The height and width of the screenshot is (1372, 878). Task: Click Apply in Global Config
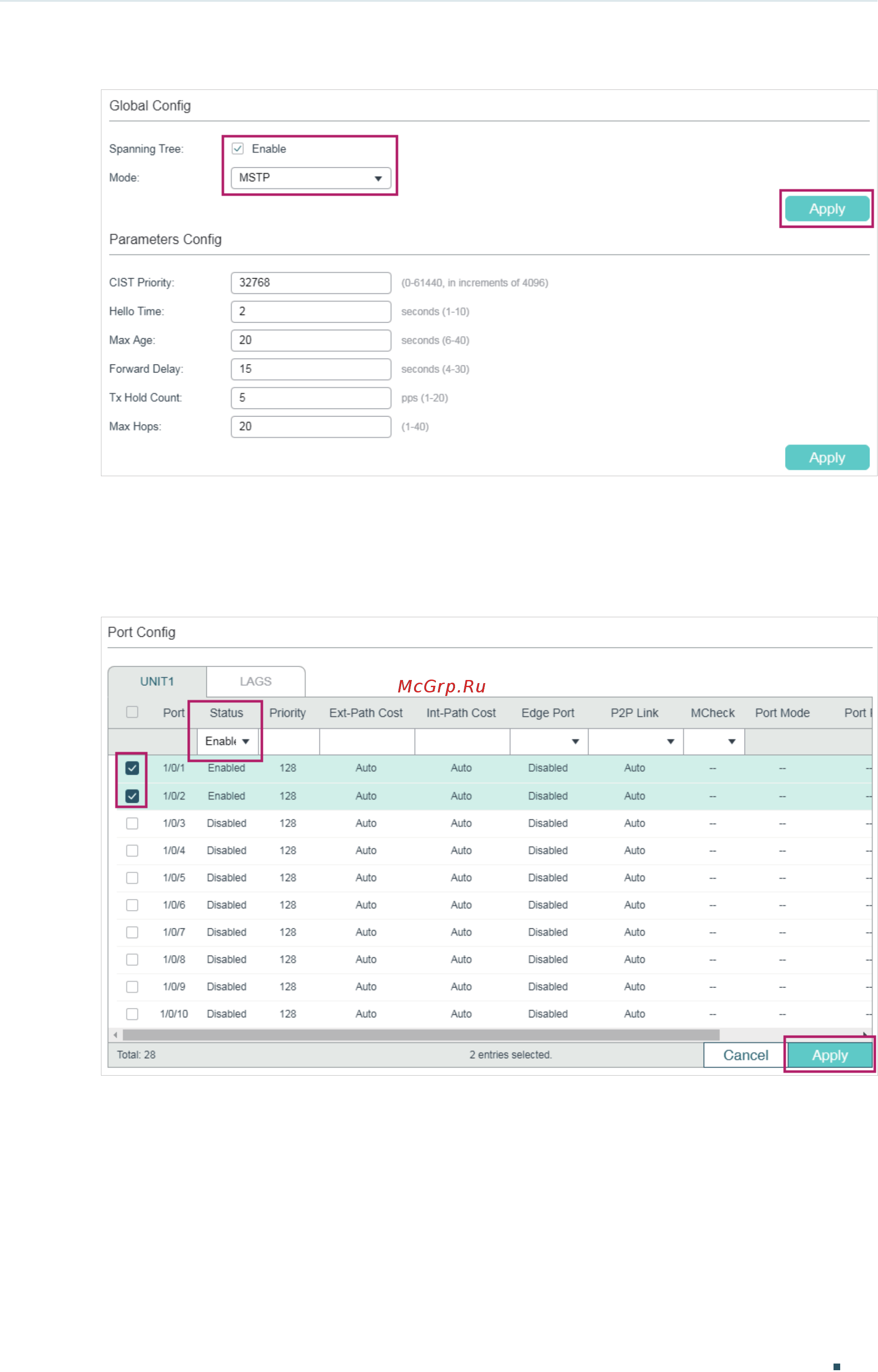[x=827, y=209]
